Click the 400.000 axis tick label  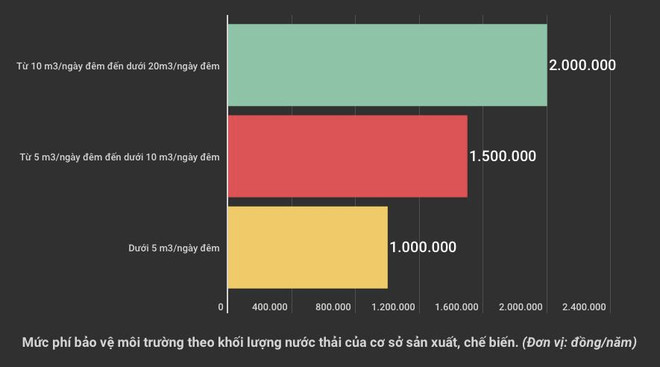click(269, 307)
